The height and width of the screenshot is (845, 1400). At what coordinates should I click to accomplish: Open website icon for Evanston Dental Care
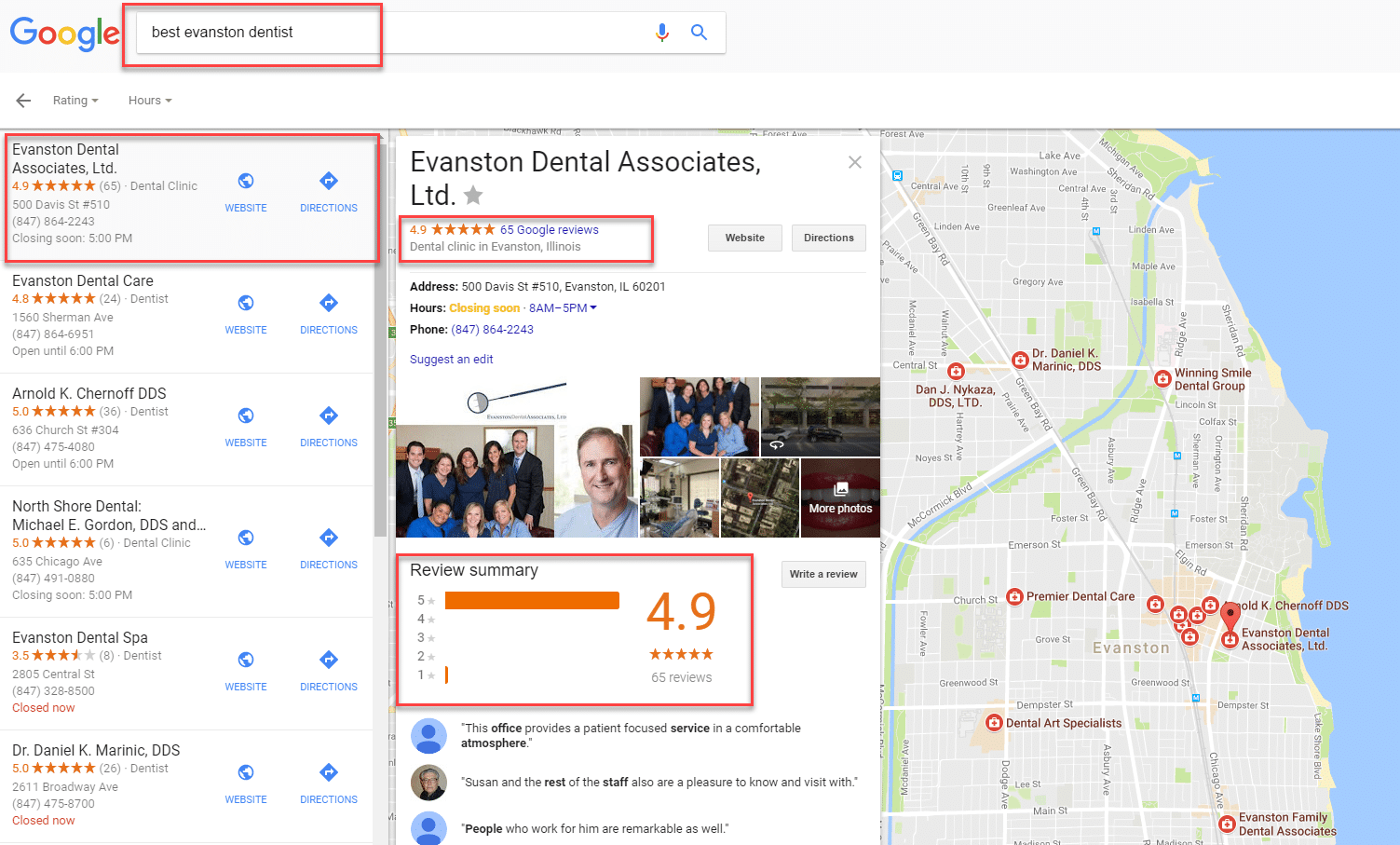click(246, 303)
